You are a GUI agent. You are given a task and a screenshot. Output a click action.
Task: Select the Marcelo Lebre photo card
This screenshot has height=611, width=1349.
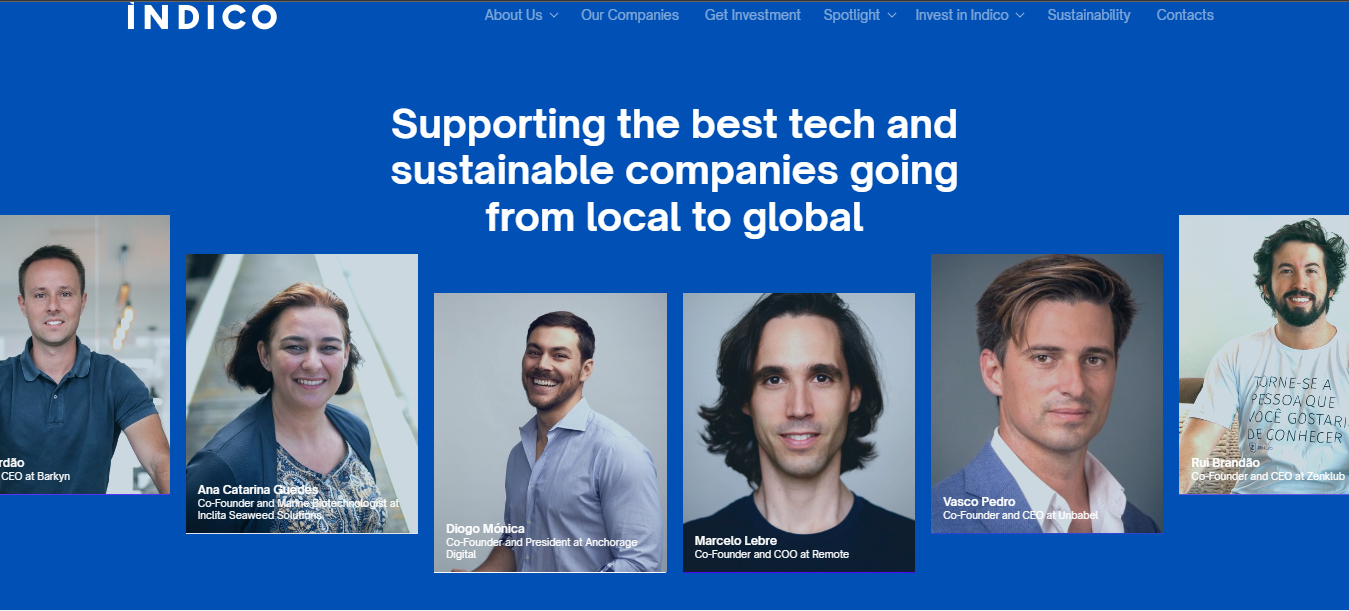(x=799, y=433)
